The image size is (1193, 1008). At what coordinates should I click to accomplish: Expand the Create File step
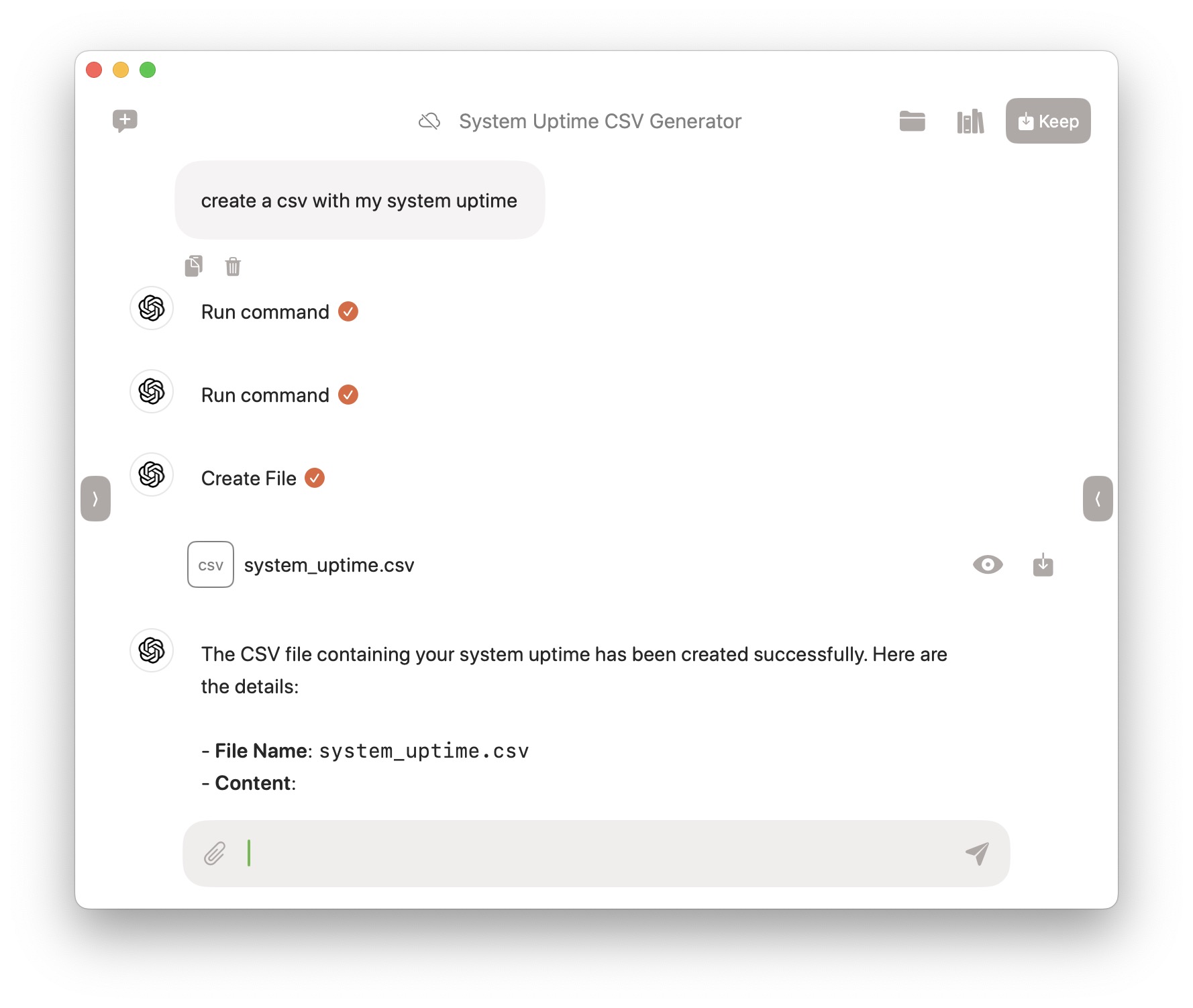click(249, 478)
